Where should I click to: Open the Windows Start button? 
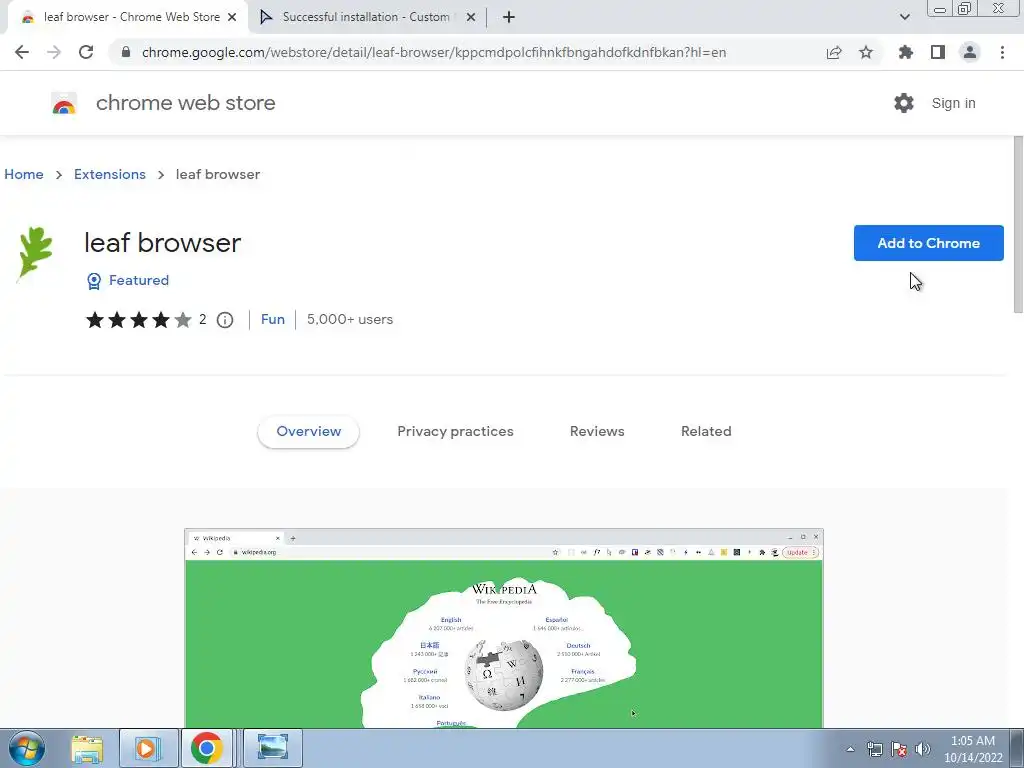click(26, 748)
